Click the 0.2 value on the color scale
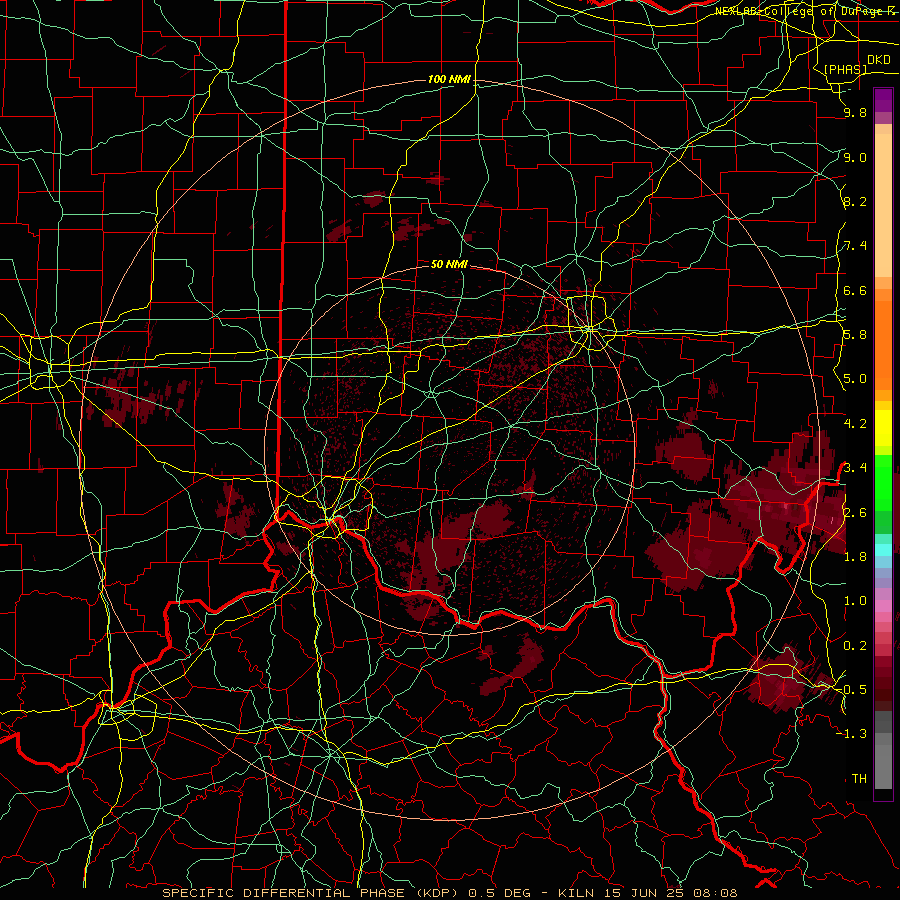900x900 pixels. pos(855,646)
